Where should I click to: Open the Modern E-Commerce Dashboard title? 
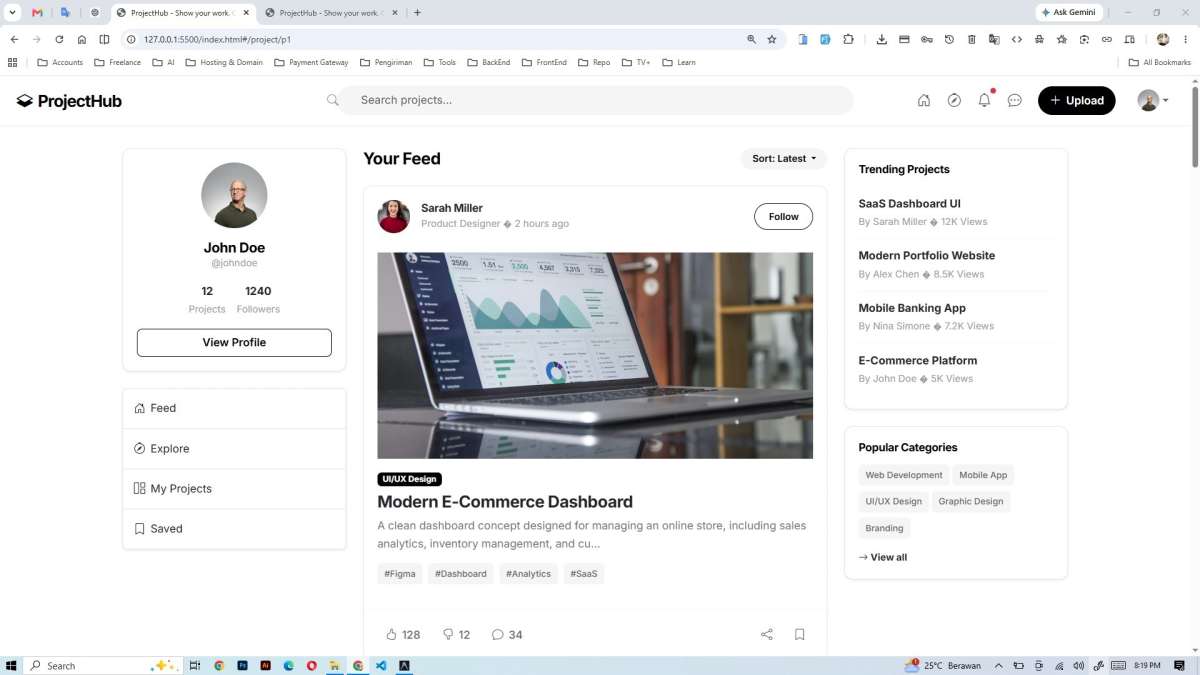point(505,502)
